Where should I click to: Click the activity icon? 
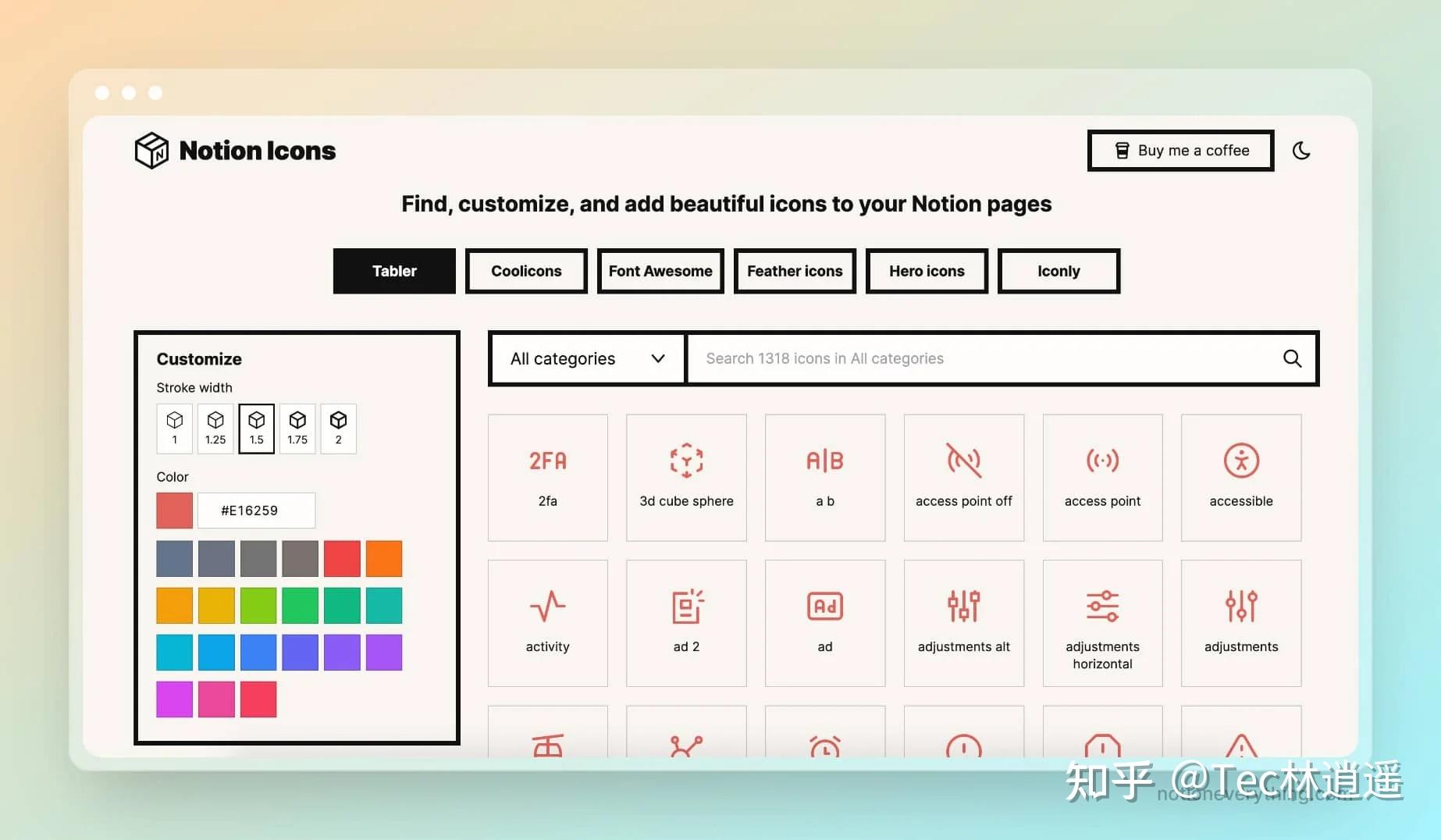pyautogui.click(x=547, y=621)
